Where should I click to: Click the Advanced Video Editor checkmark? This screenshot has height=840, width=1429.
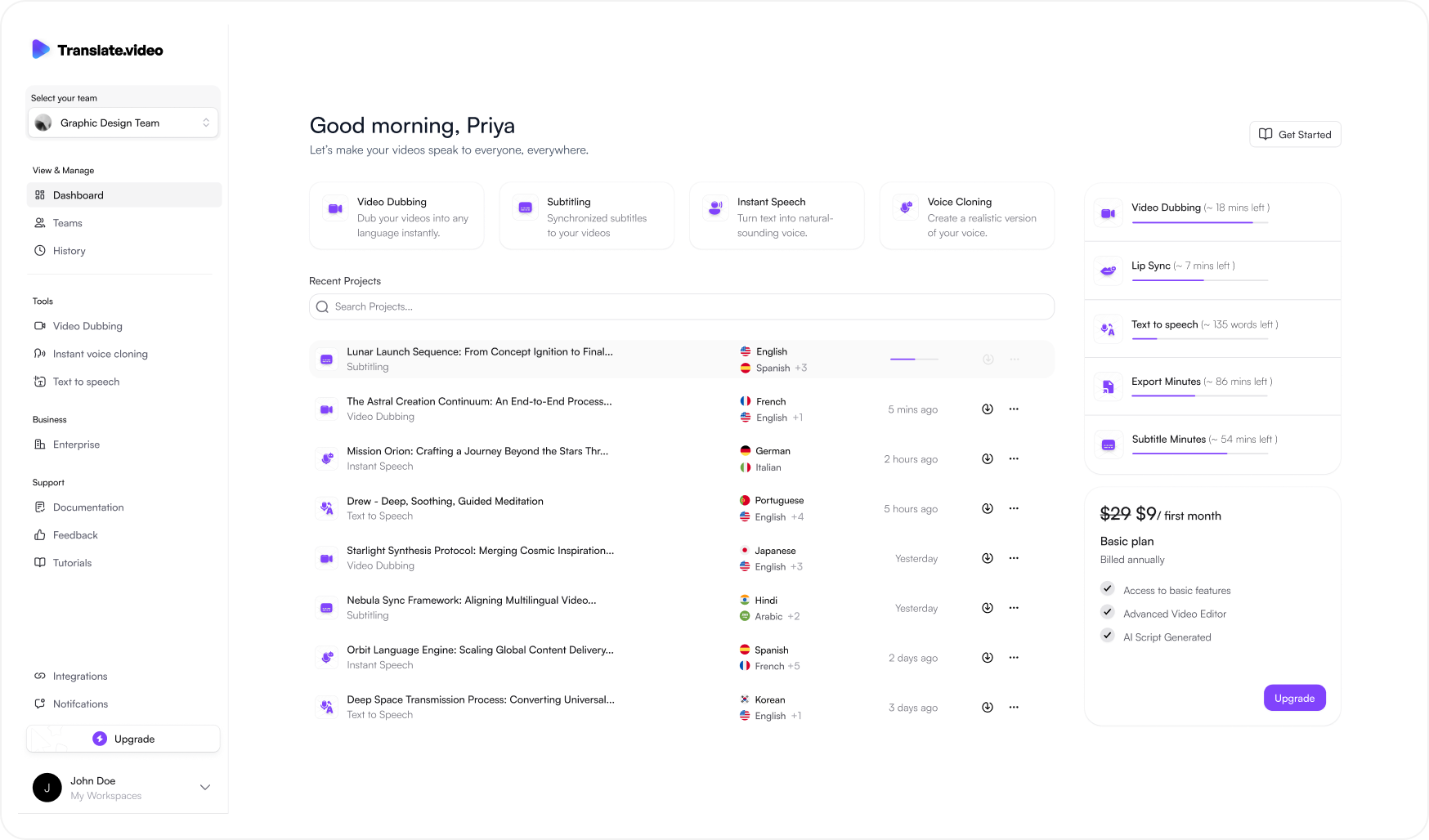(1108, 612)
